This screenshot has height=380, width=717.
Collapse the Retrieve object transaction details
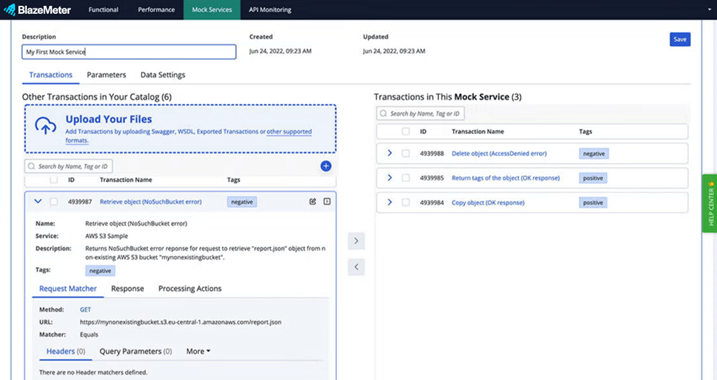coord(38,201)
